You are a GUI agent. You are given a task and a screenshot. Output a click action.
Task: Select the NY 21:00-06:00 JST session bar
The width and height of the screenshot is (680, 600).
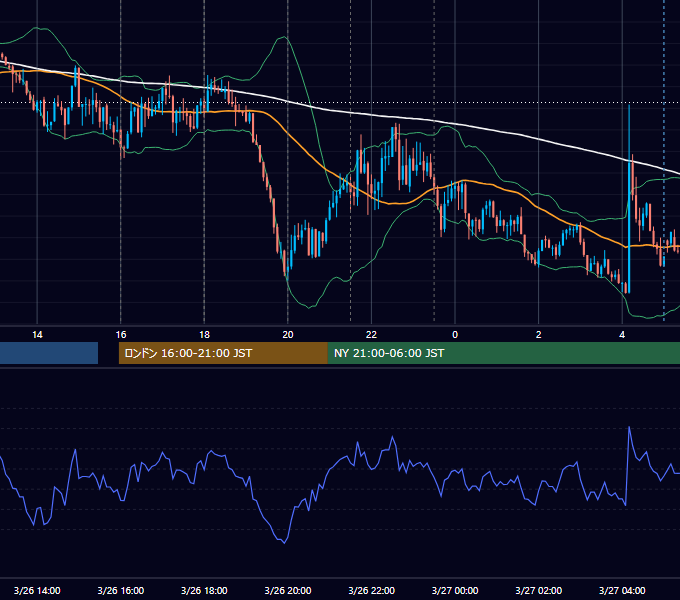pyautogui.click(x=503, y=353)
